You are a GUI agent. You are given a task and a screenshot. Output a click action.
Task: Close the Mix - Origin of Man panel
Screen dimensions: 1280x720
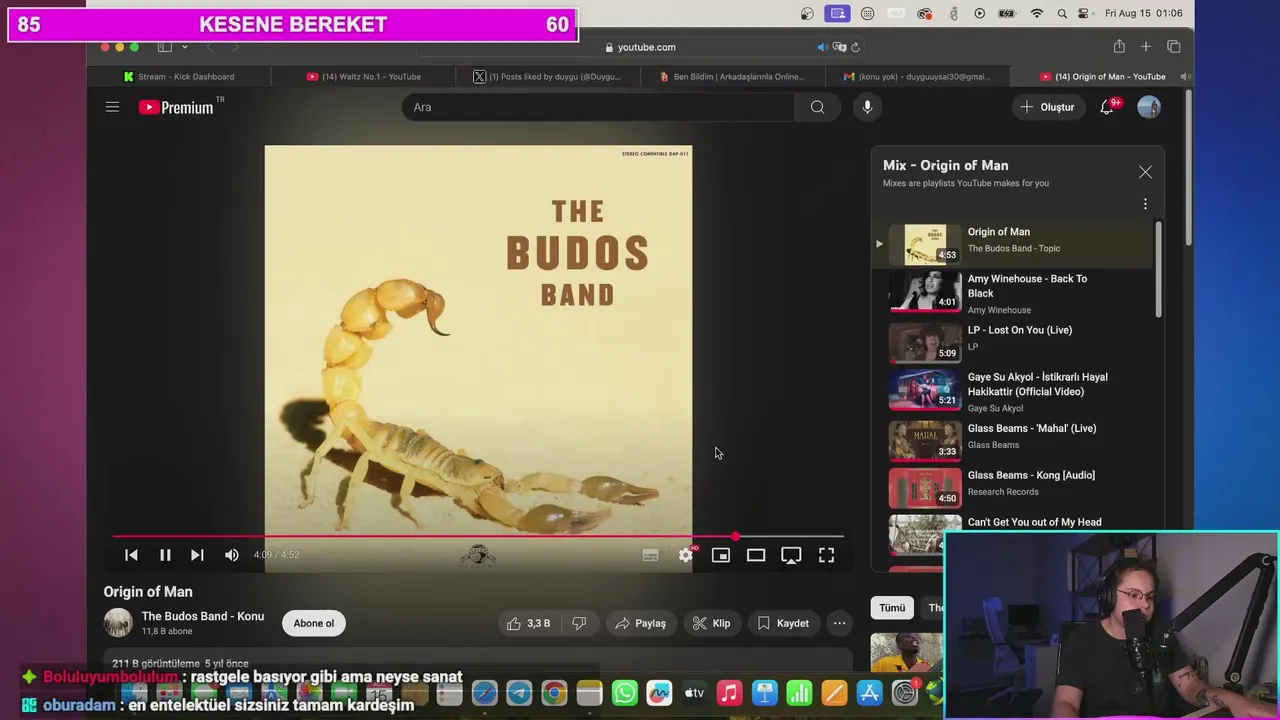pos(1145,172)
